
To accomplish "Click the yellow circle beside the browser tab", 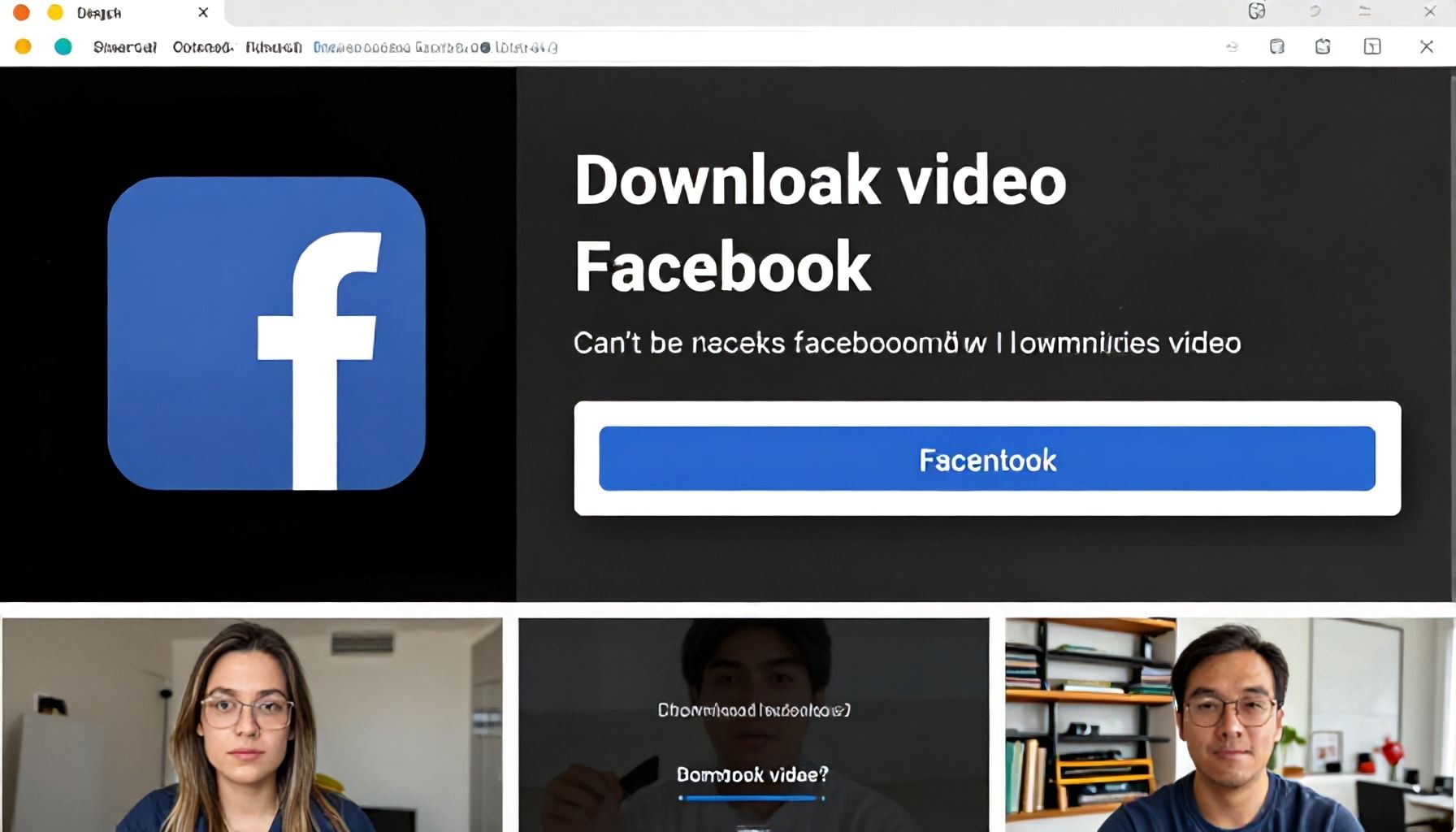I will pos(55,12).
